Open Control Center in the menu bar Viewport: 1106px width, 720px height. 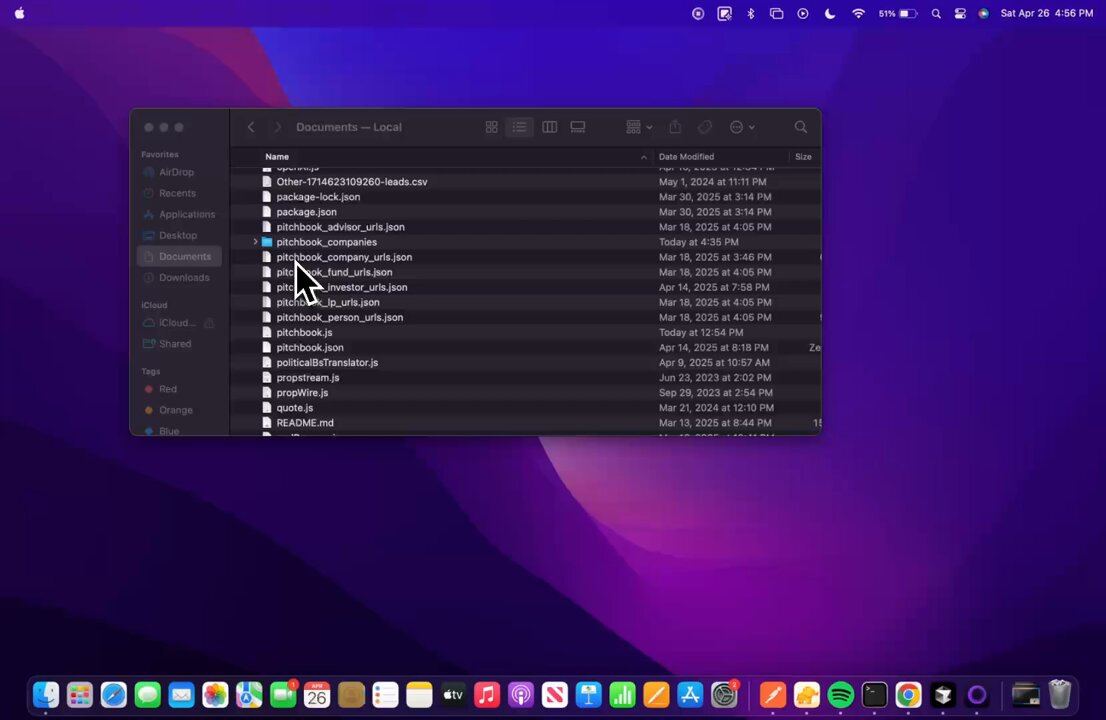click(960, 14)
